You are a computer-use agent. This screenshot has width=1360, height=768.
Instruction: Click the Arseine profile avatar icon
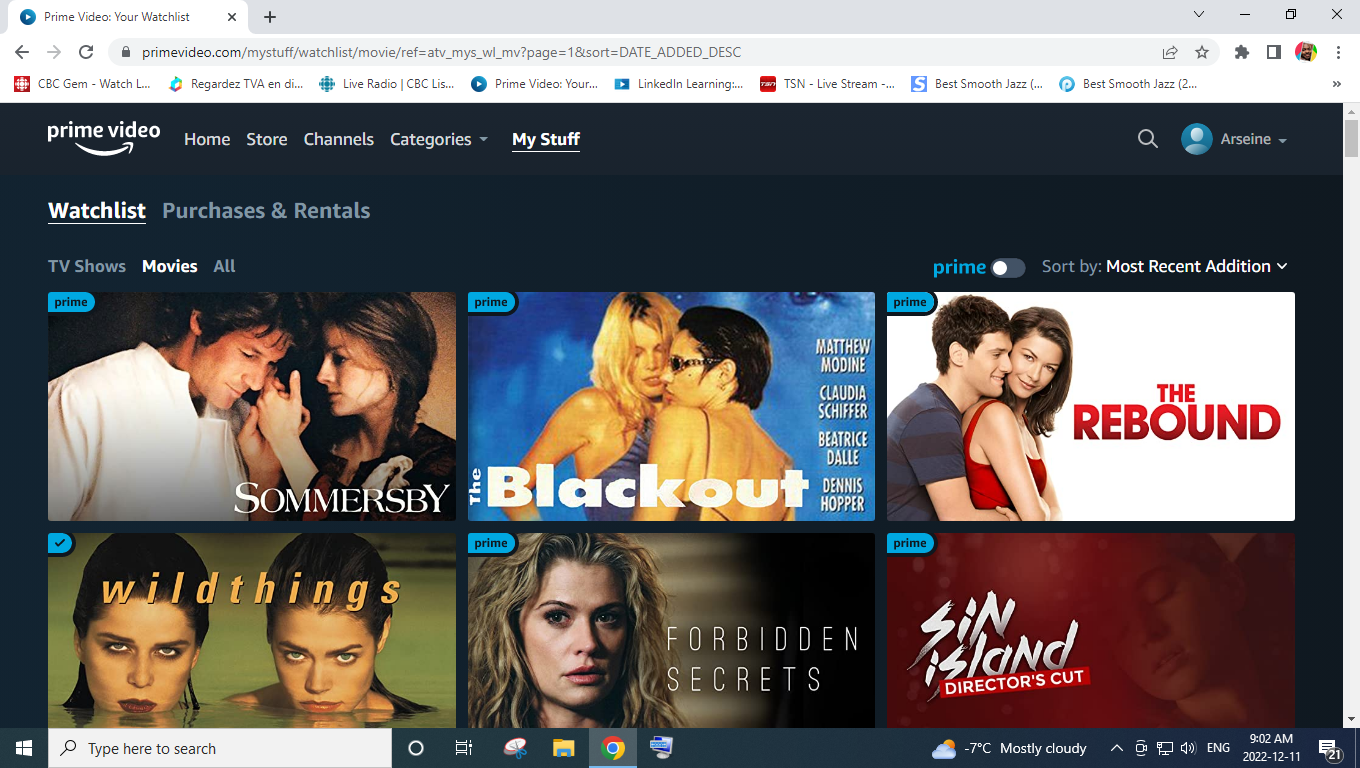[1196, 139]
